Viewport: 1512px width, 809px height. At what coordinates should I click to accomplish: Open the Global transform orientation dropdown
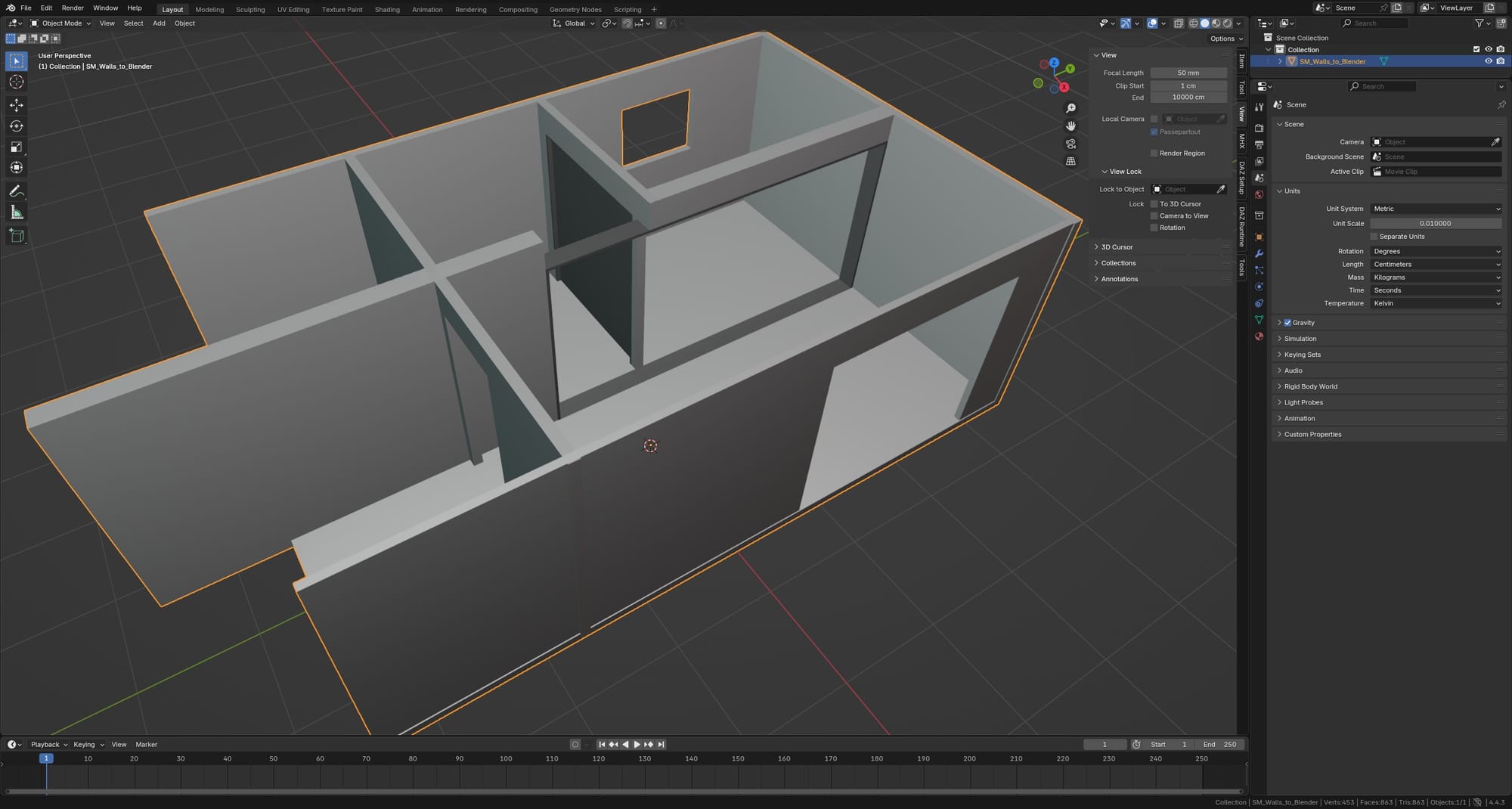[574, 23]
